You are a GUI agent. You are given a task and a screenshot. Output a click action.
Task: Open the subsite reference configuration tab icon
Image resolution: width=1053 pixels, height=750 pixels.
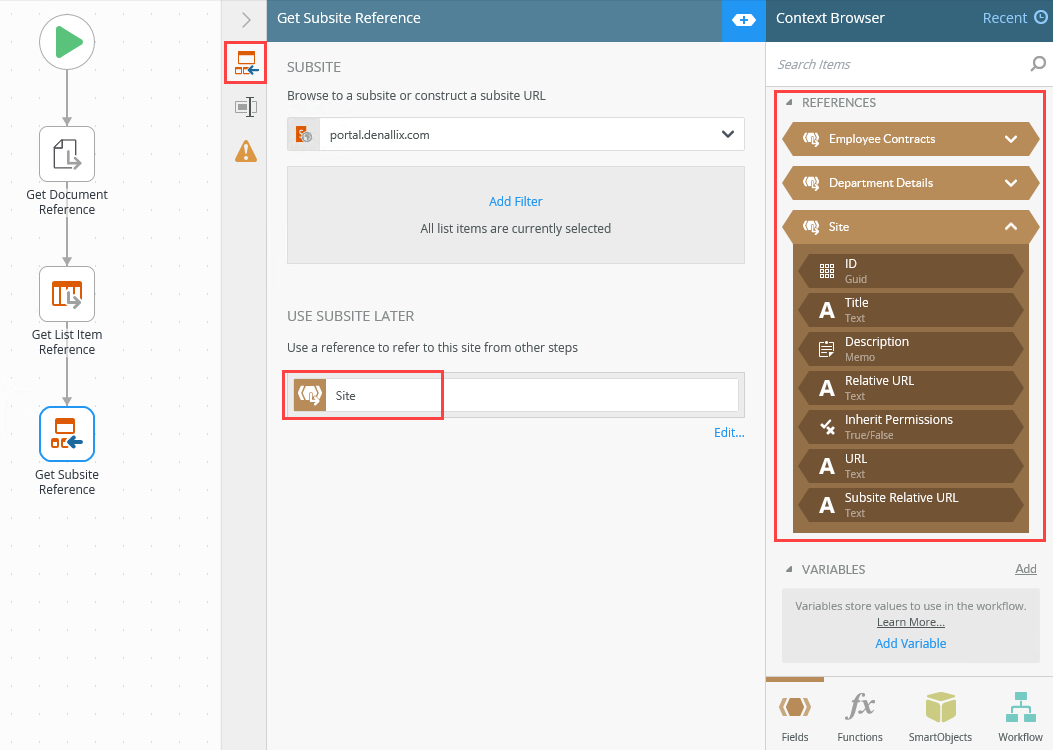[x=245, y=64]
